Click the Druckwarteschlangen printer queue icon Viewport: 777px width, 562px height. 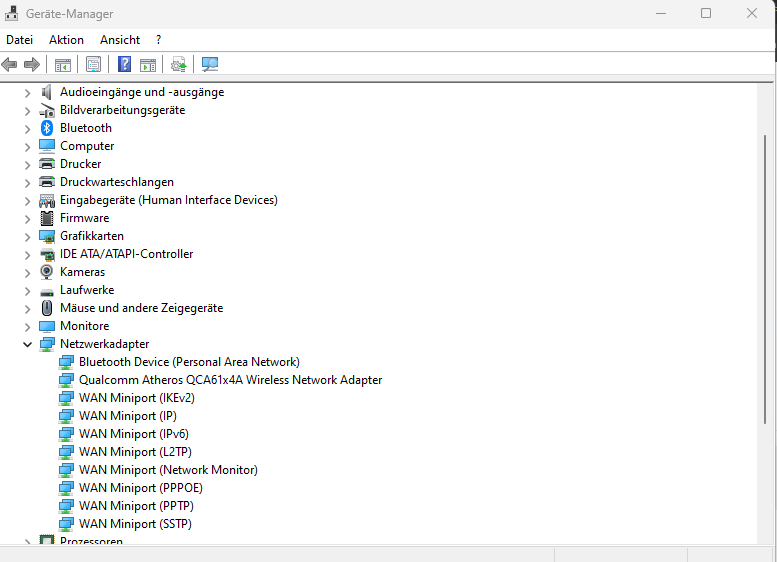tap(47, 182)
